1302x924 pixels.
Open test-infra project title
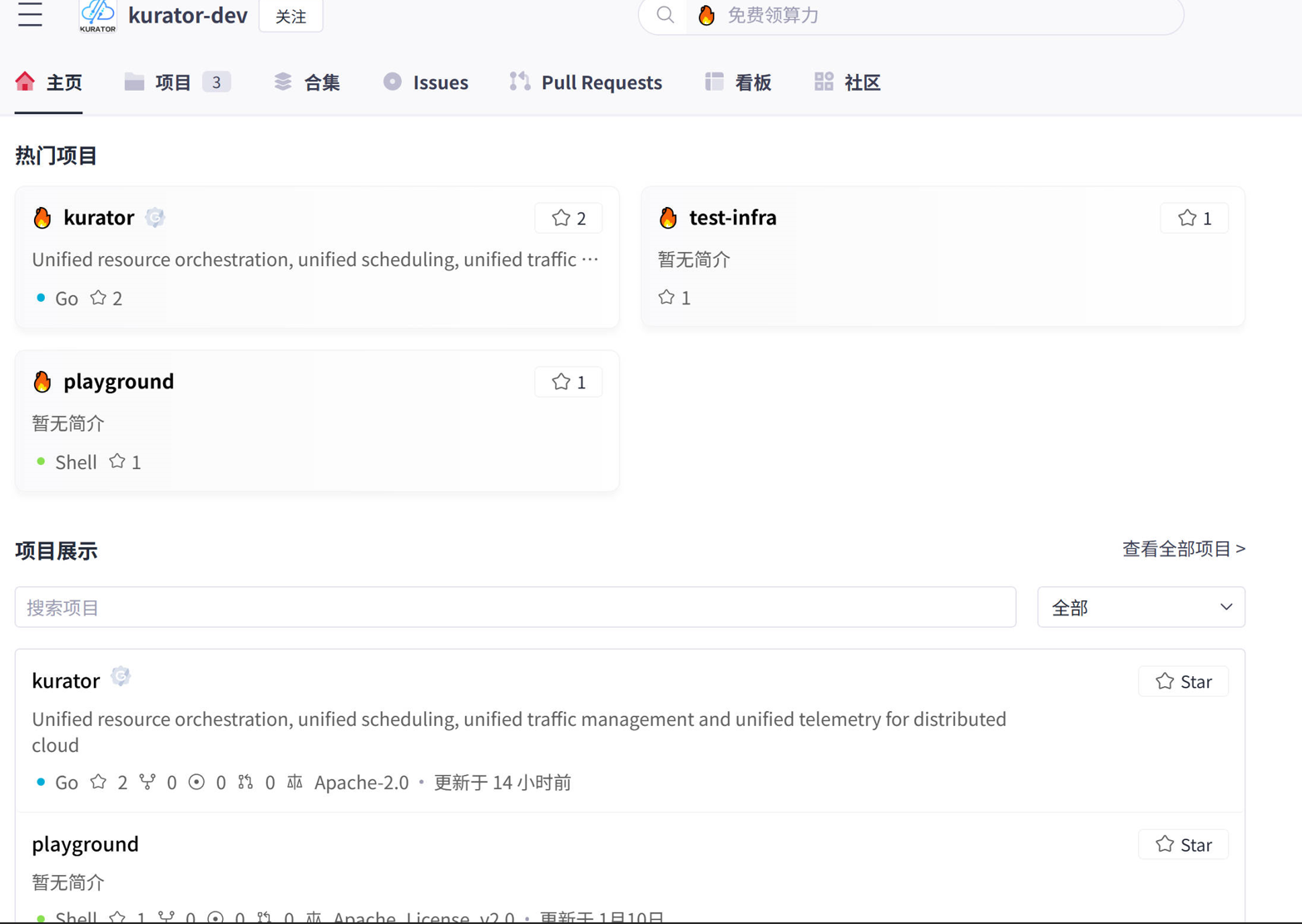coord(733,218)
